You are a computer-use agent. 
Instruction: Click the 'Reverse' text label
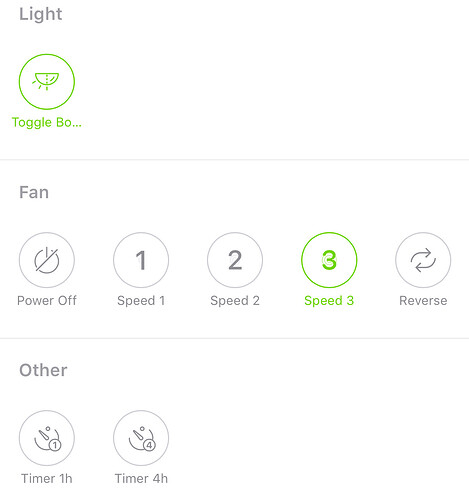coord(423,301)
